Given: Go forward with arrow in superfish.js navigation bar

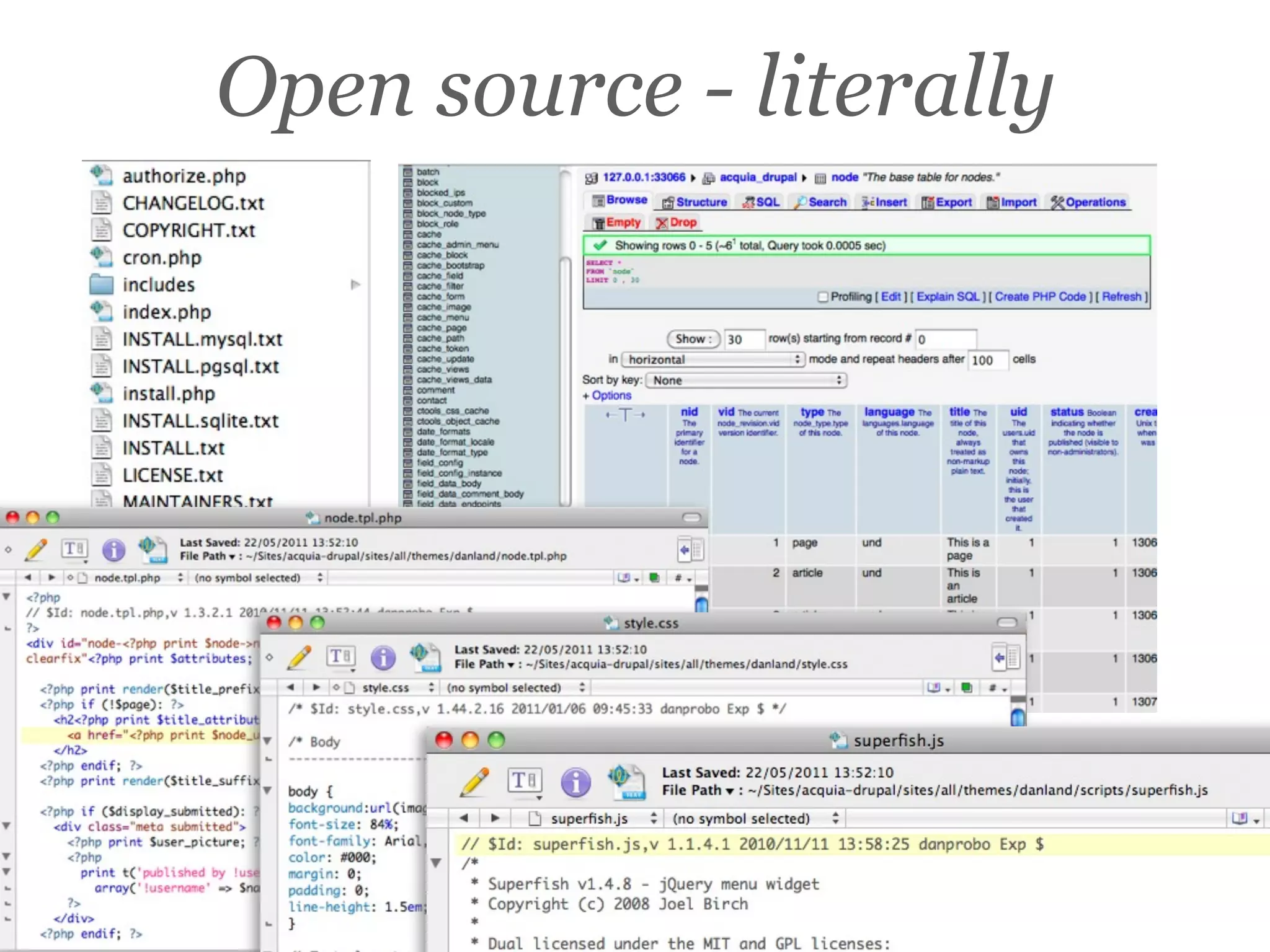Looking at the screenshot, I should click(x=494, y=818).
